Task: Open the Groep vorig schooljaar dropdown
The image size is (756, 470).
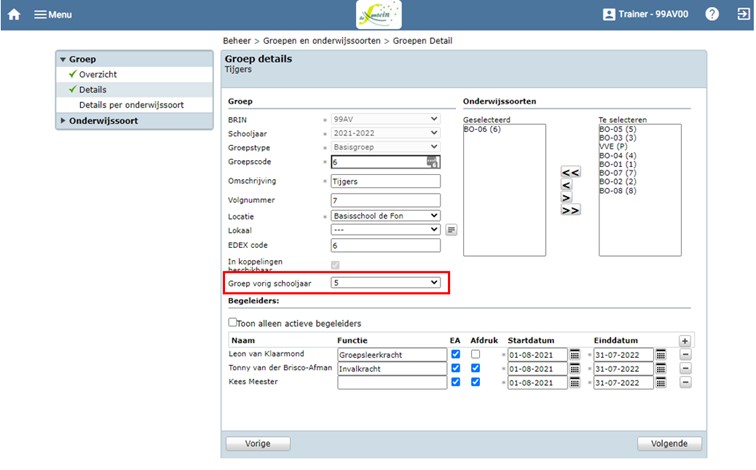Action: [385, 283]
